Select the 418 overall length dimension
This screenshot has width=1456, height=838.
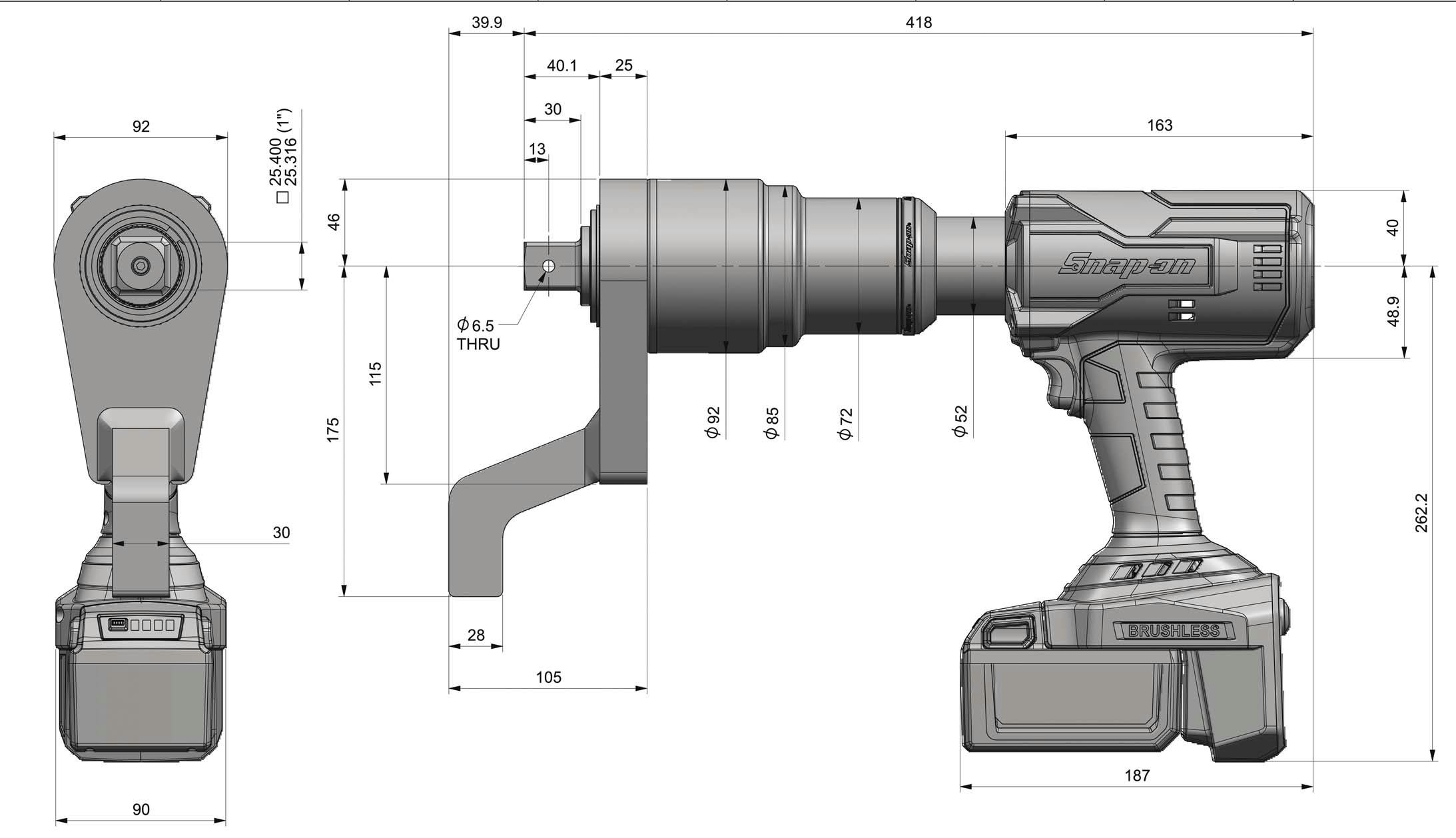click(x=918, y=23)
